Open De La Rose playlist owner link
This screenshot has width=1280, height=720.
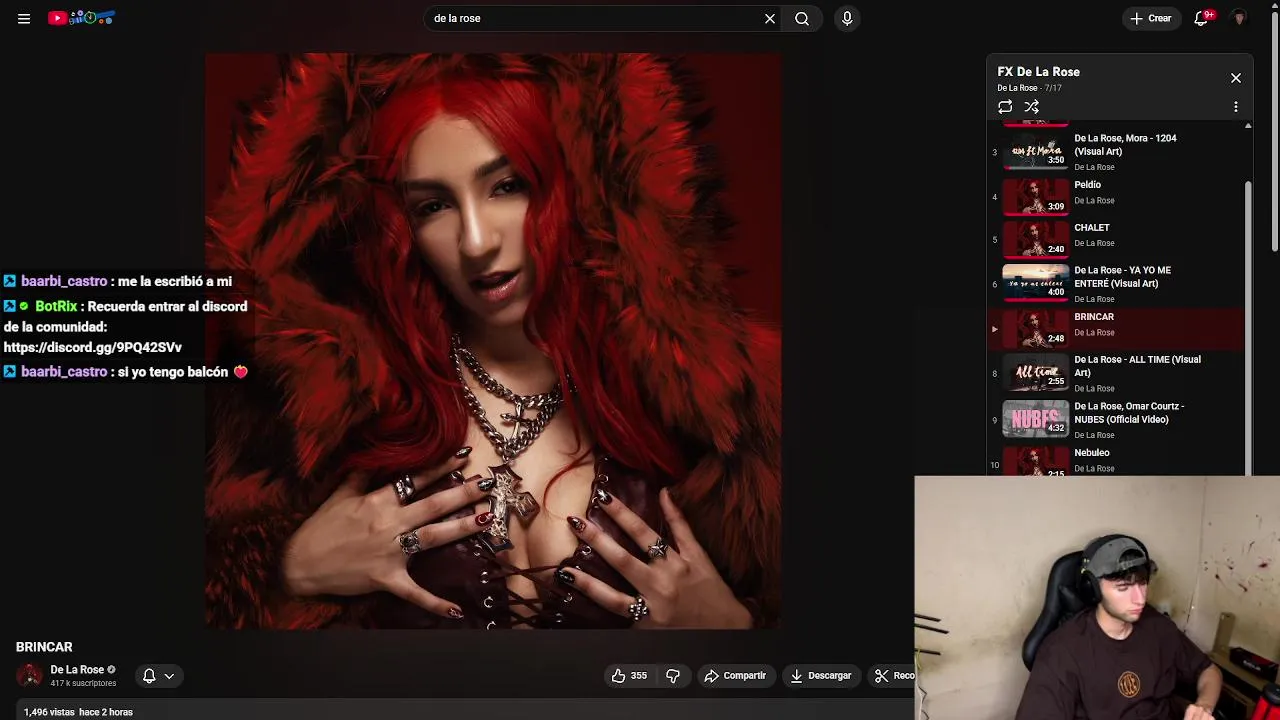pyautogui.click(x=1017, y=88)
